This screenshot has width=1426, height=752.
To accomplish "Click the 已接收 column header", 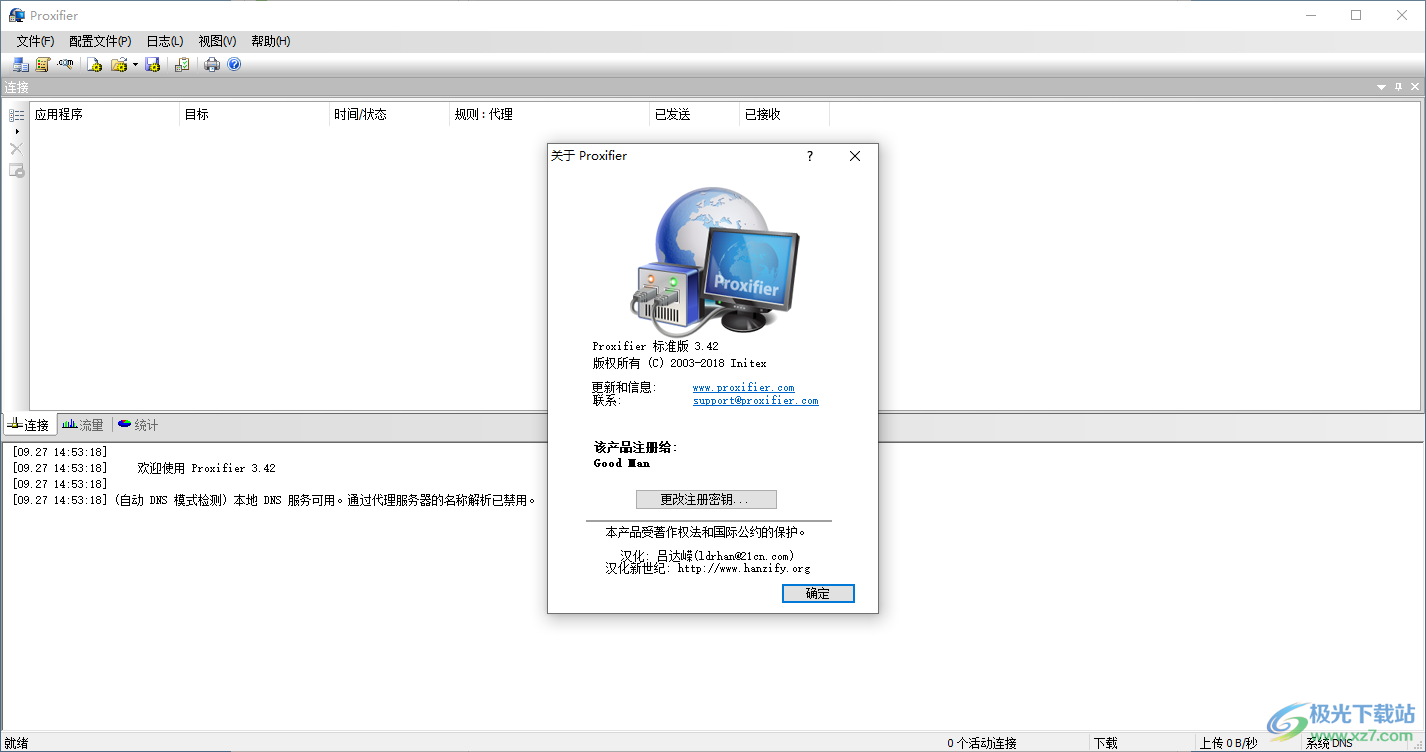I will tap(784, 114).
